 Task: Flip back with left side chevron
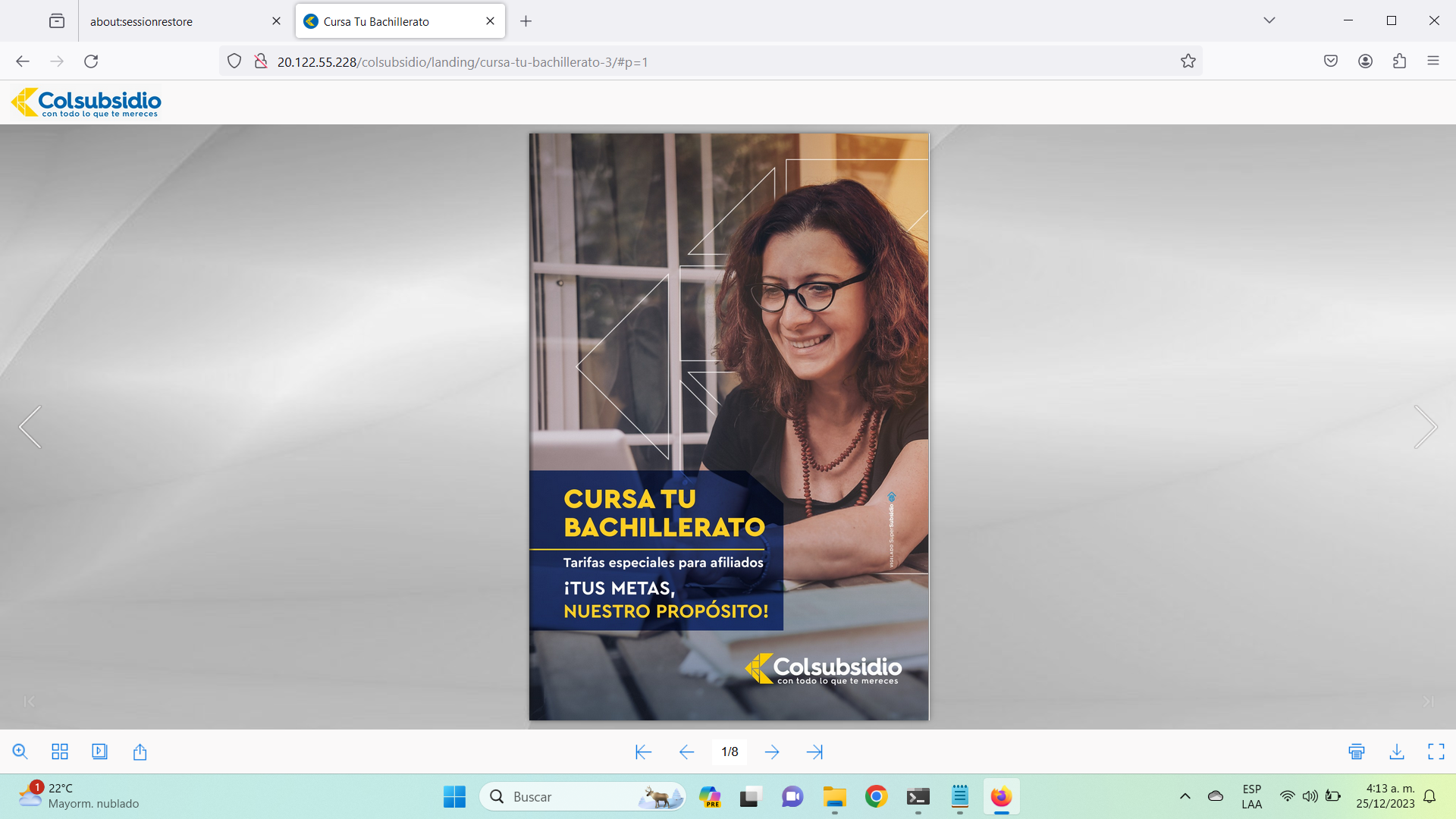click(30, 427)
